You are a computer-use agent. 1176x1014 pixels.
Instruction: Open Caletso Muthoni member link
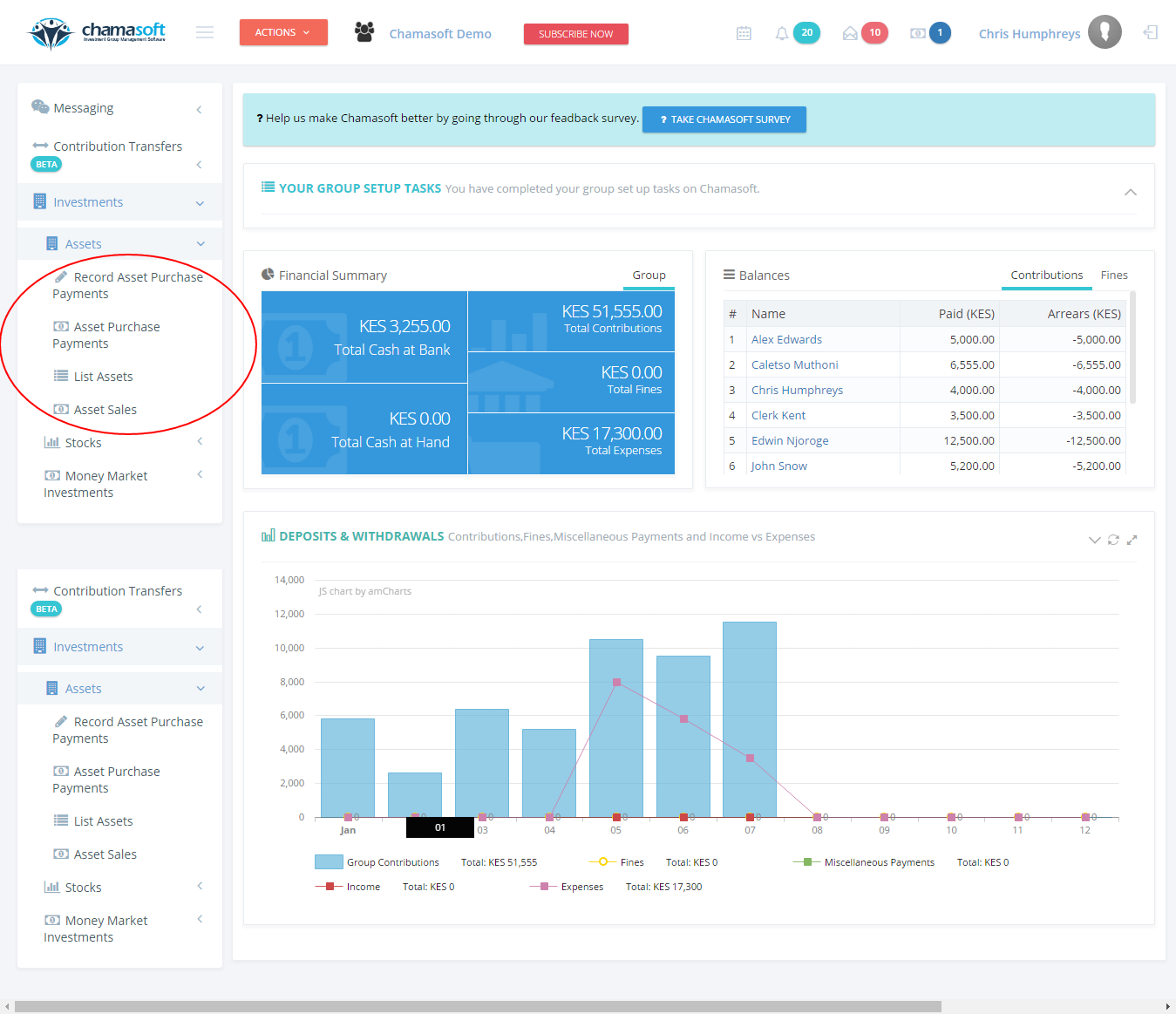[794, 364]
